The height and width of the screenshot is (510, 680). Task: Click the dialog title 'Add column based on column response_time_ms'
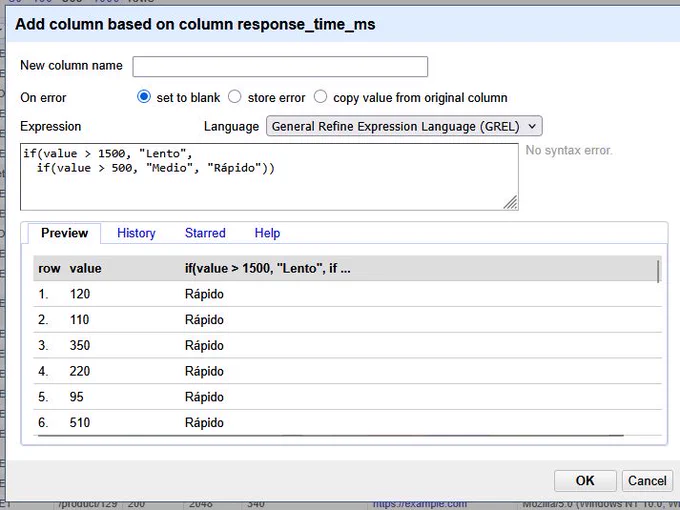click(x=195, y=24)
